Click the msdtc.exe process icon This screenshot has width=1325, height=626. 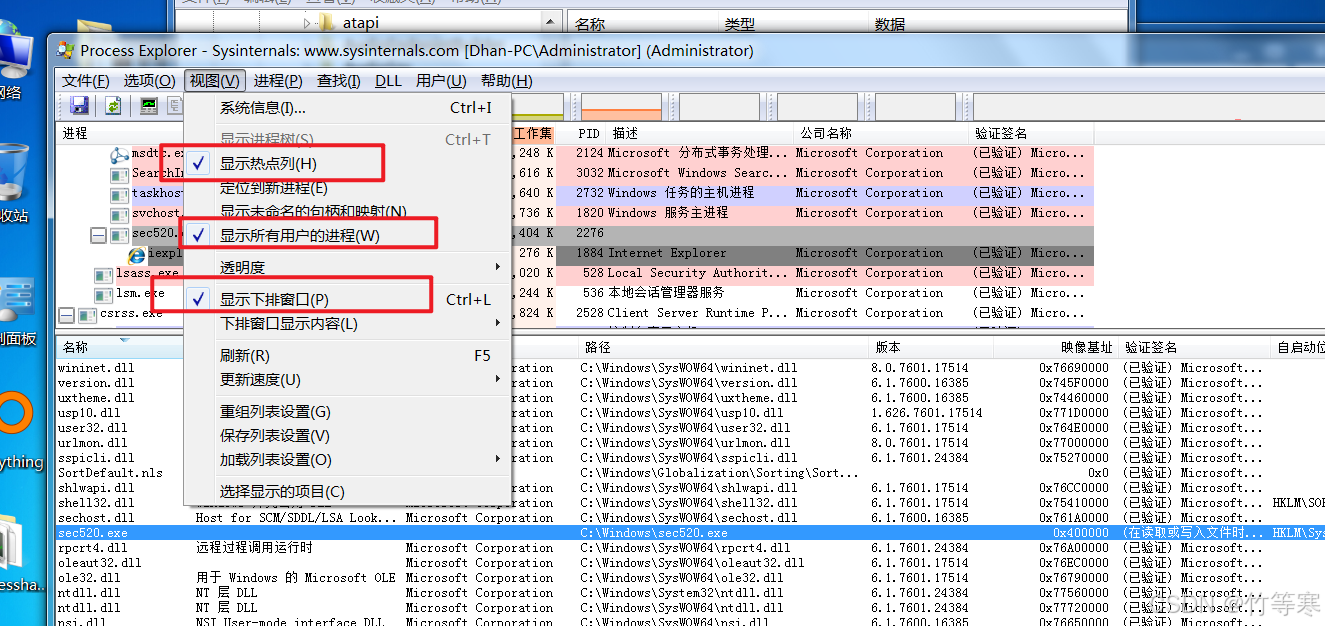(120, 154)
